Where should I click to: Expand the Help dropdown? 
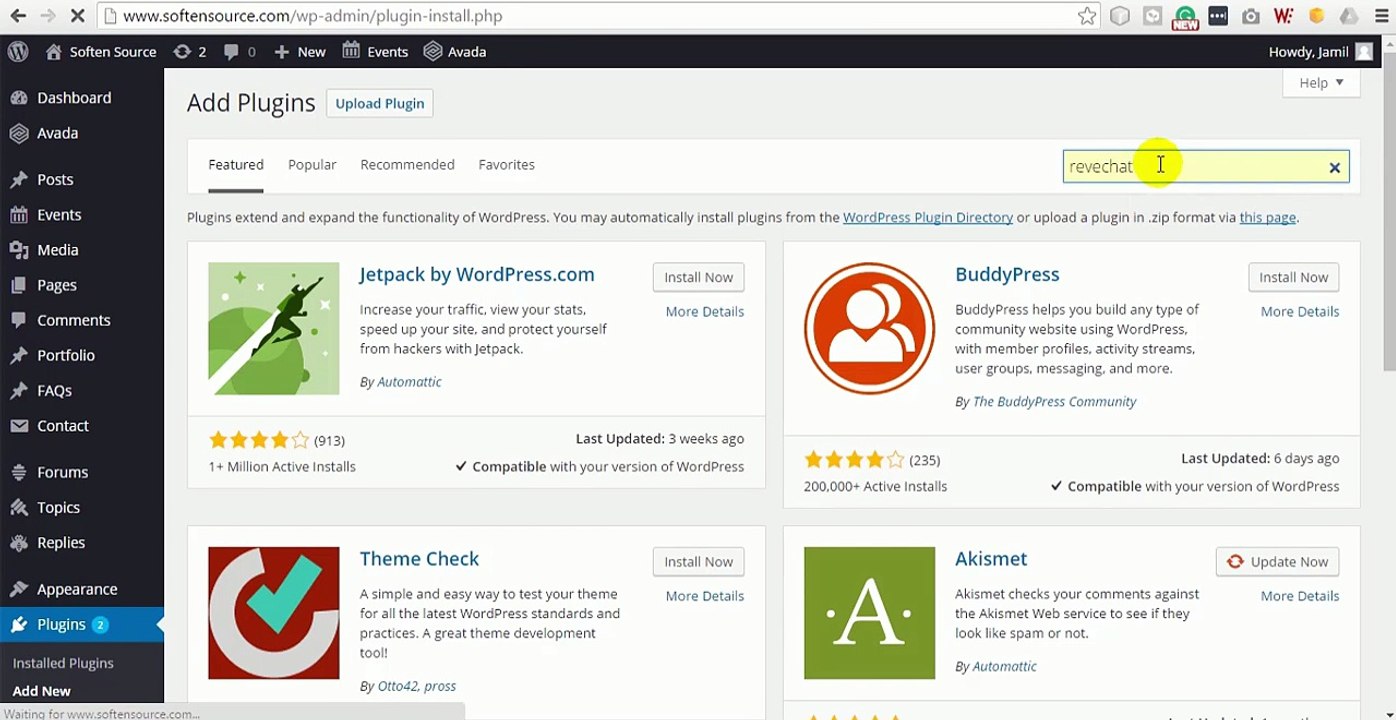coord(1321,83)
